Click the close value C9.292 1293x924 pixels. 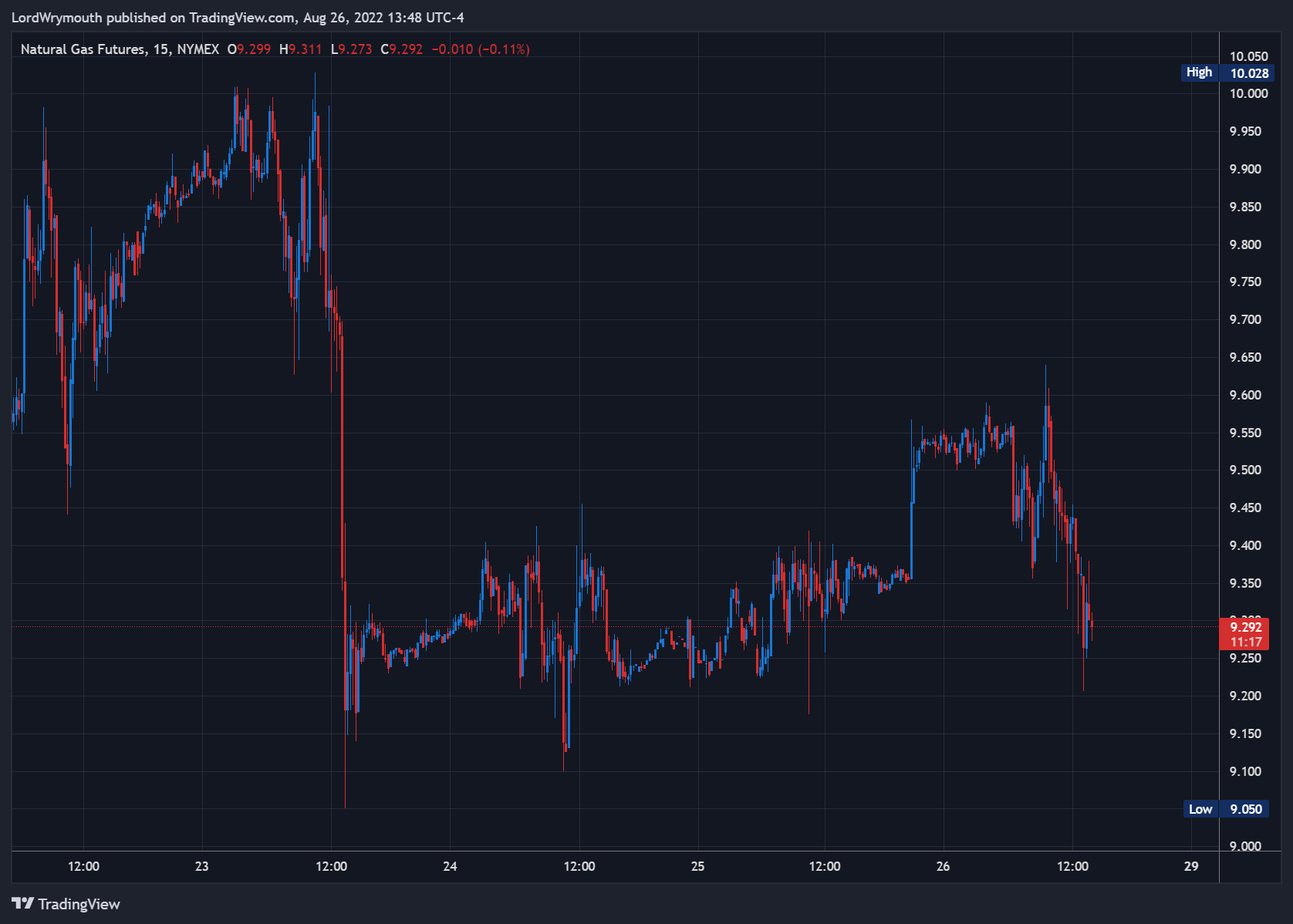coord(402,49)
